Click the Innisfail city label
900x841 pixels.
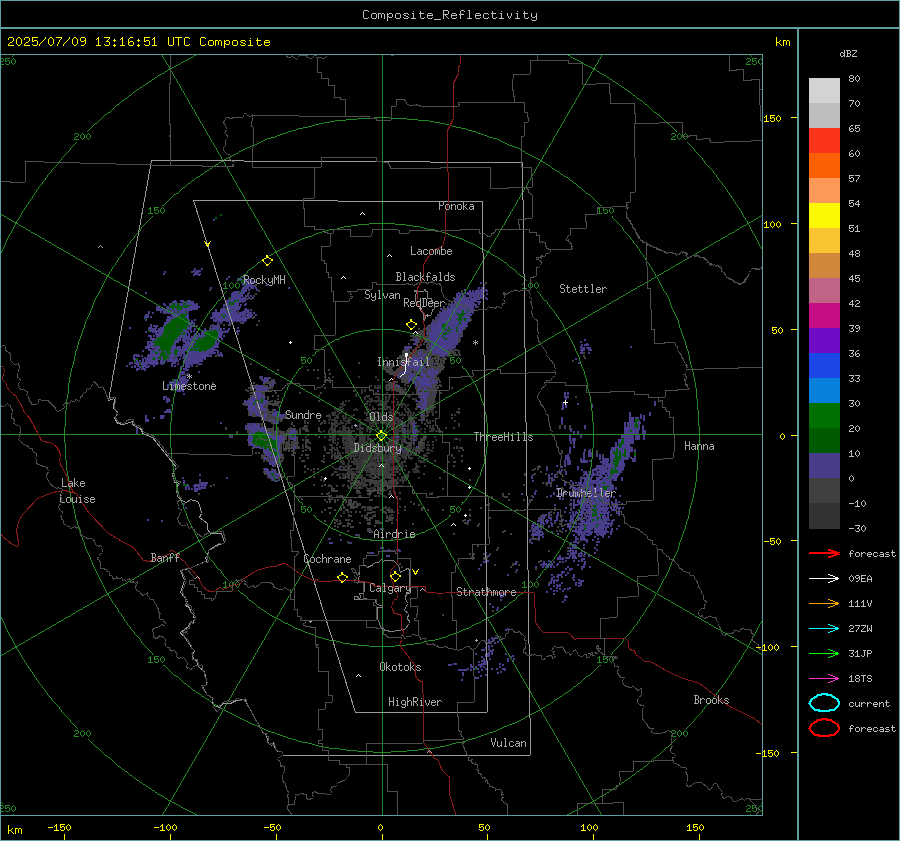tap(403, 362)
